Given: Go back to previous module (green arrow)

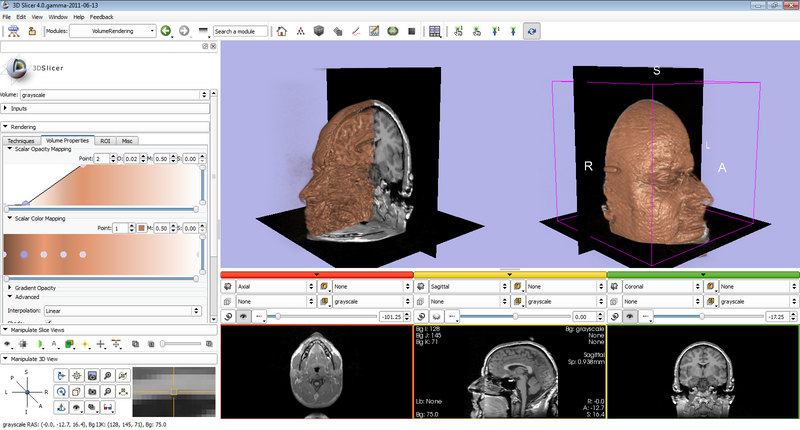Looking at the screenshot, I should tap(165, 31).
